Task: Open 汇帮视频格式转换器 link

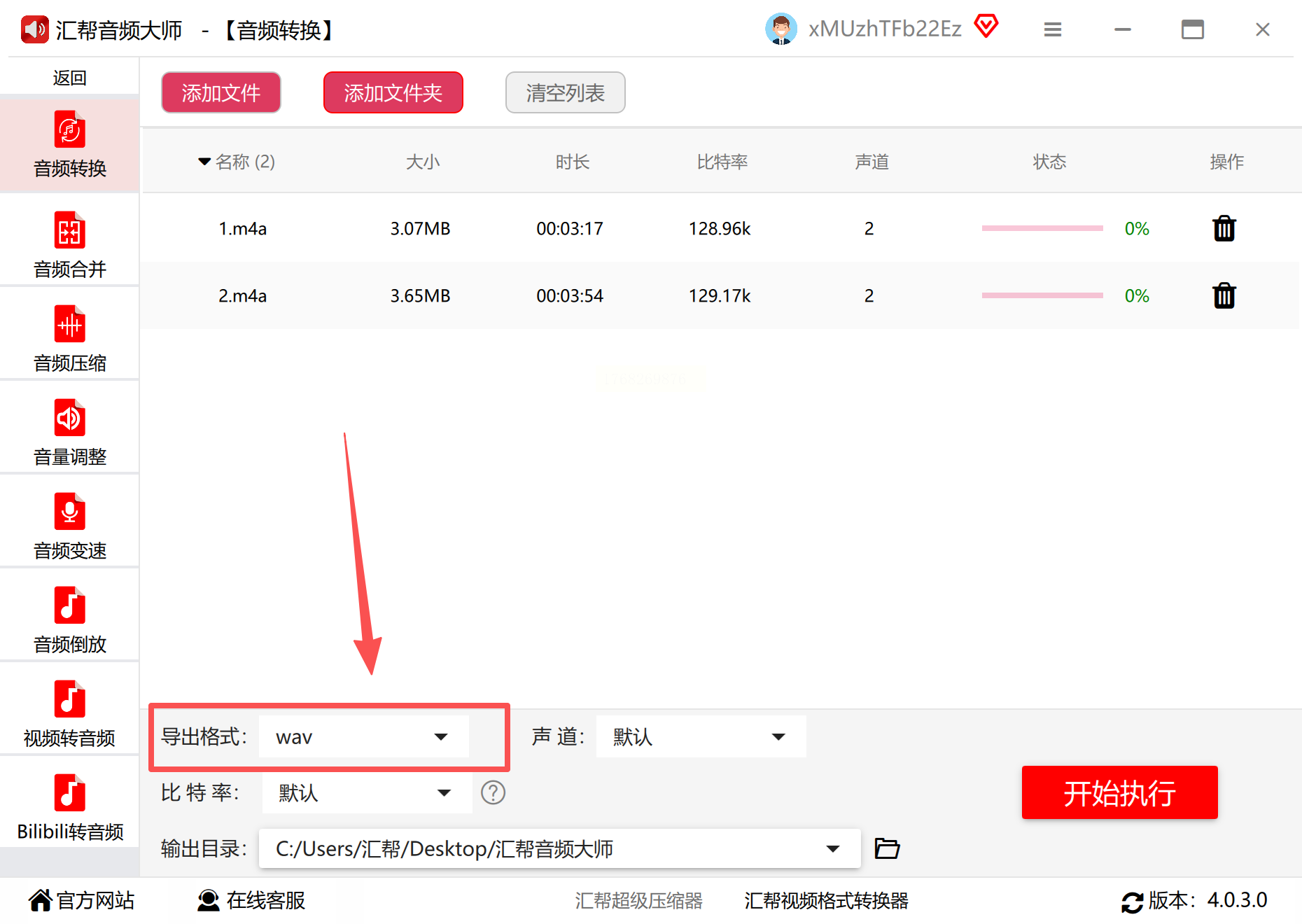Action: pyautogui.click(x=827, y=900)
